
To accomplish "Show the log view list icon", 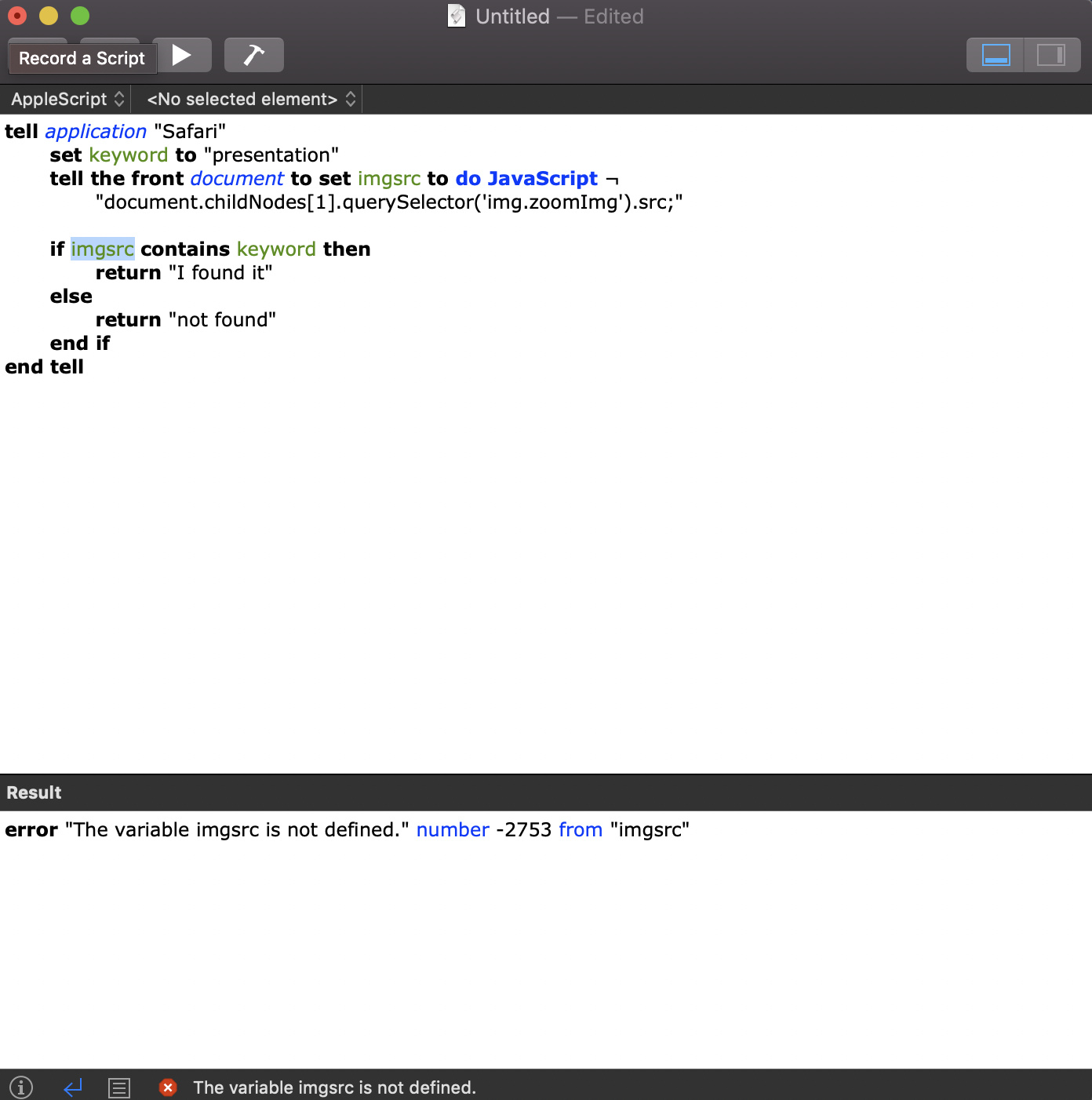I will (119, 1087).
